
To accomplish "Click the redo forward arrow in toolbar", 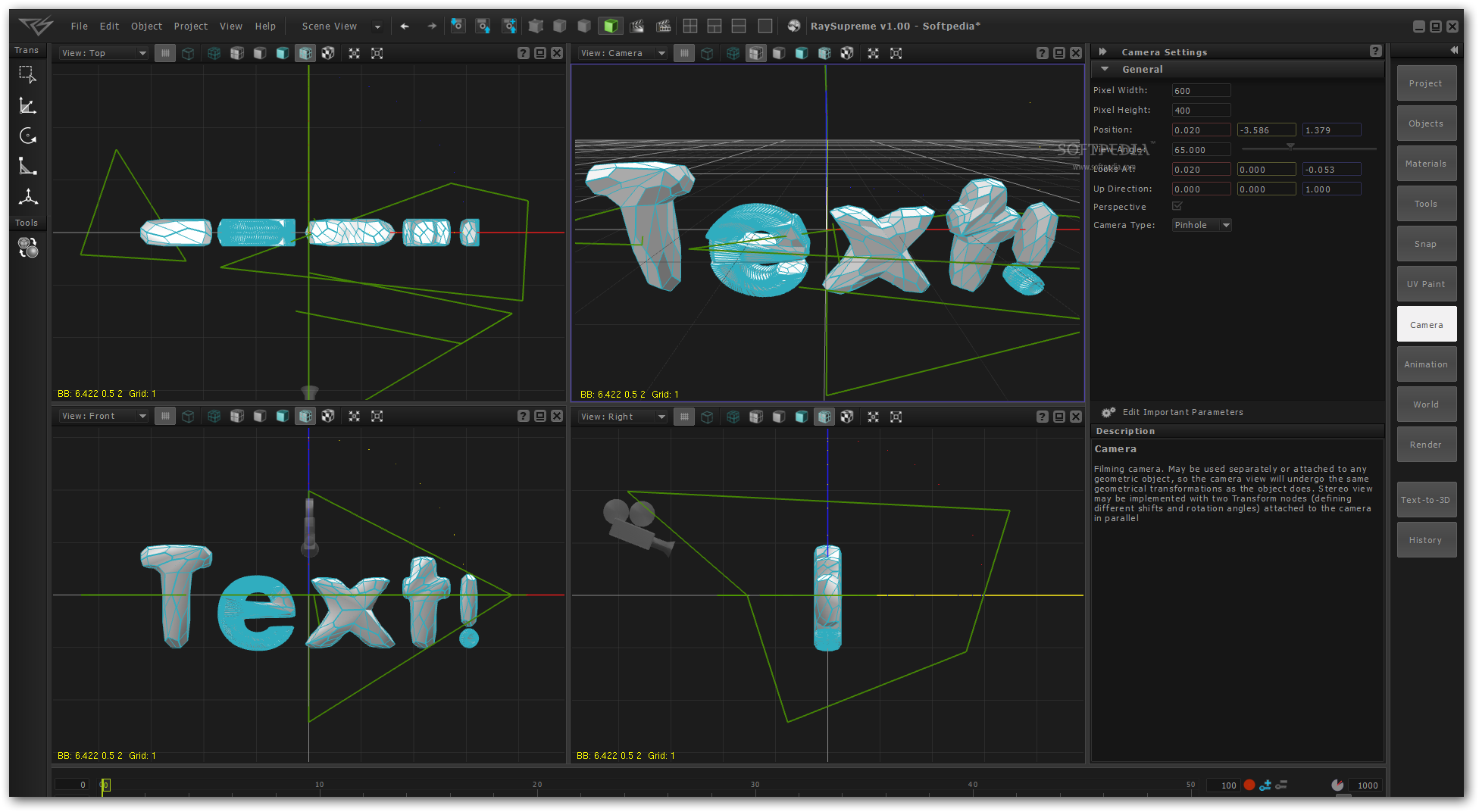I will pos(432,27).
